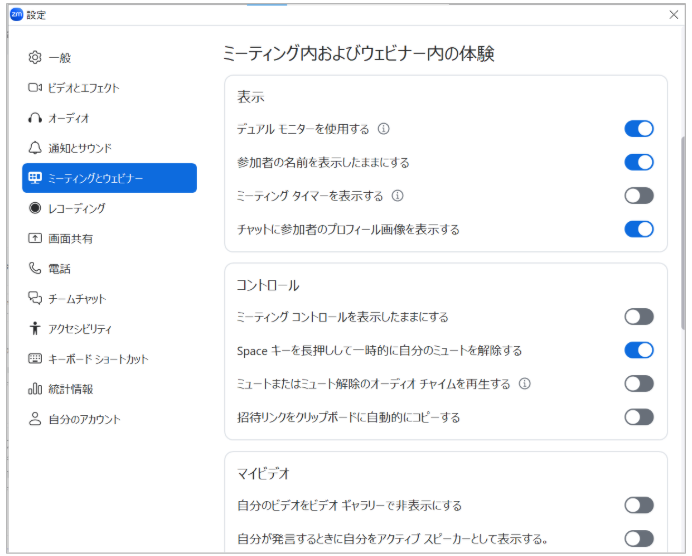Open the オーディオ settings tab
The height and width of the screenshot is (556, 692).
[x=109, y=118]
